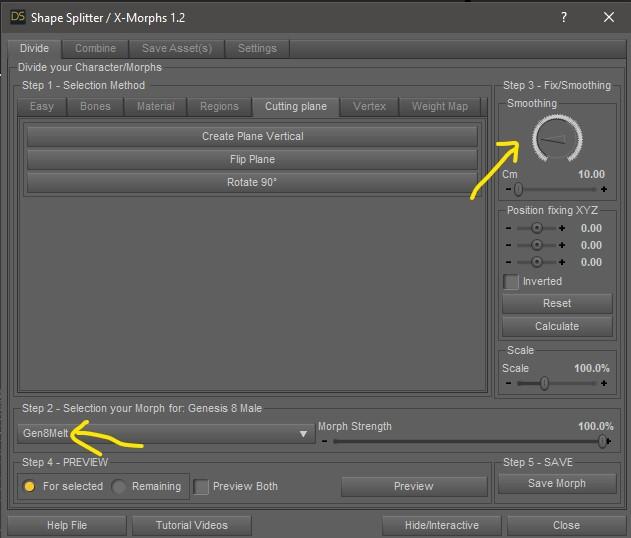Image resolution: width=631 pixels, height=538 pixels.
Task: Click the Smoothing Cm slider handle
Action: click(518, 189)
